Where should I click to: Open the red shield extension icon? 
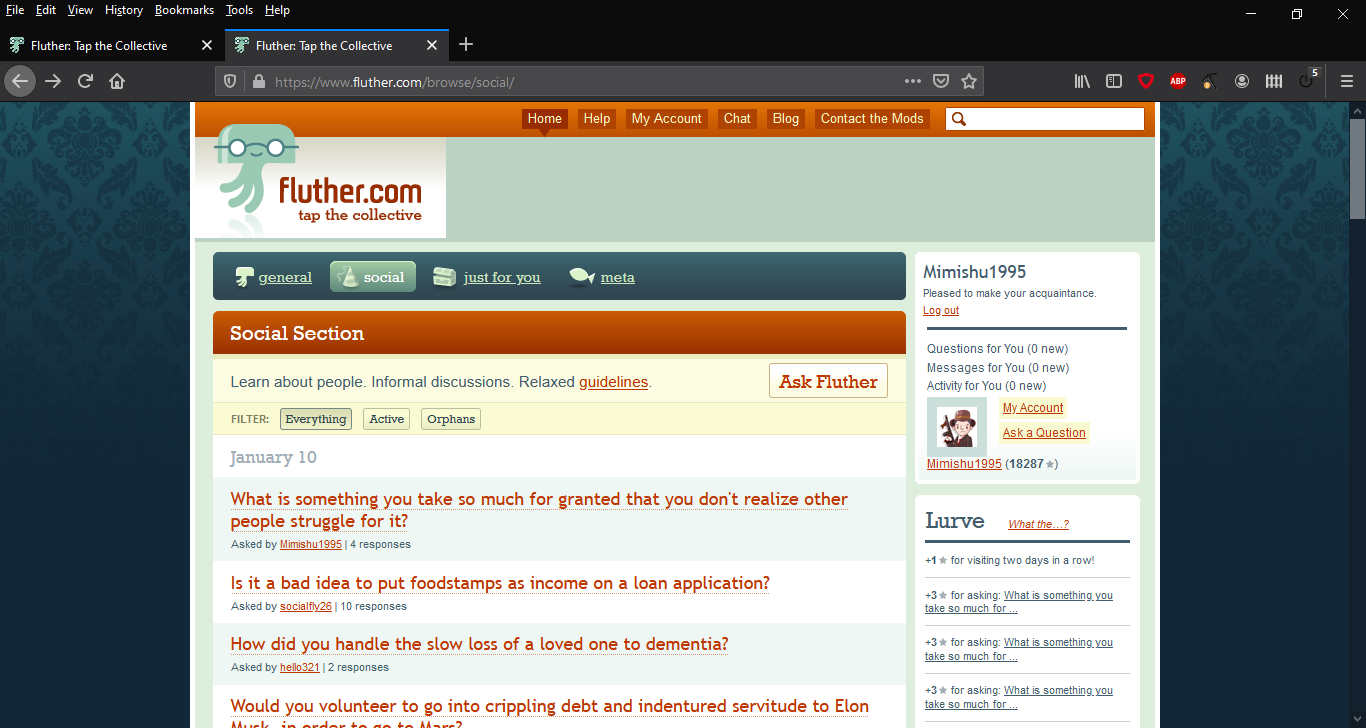1146,81
